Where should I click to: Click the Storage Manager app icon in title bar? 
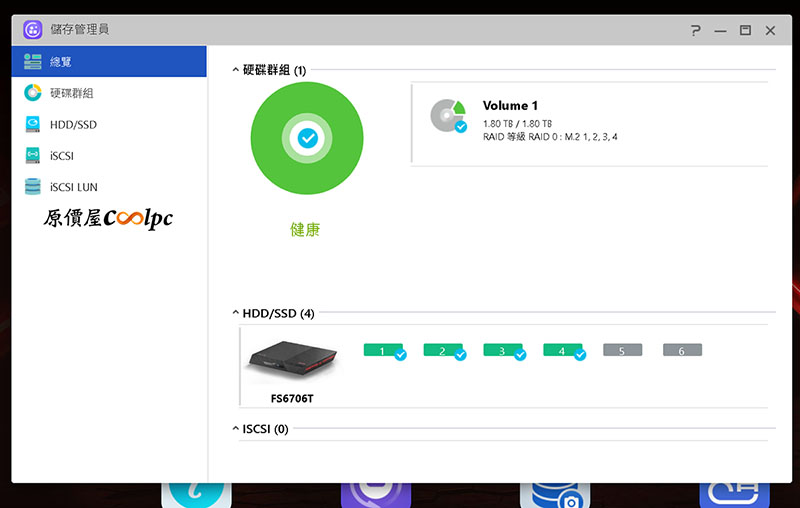pos(33,30)
